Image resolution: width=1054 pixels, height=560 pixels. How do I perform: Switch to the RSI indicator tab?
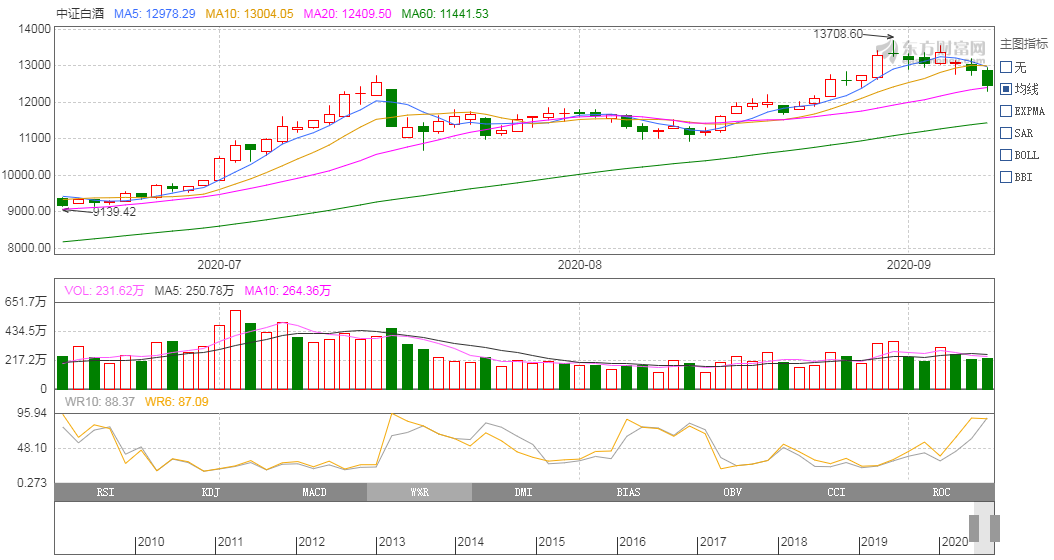tap(106, 492)
